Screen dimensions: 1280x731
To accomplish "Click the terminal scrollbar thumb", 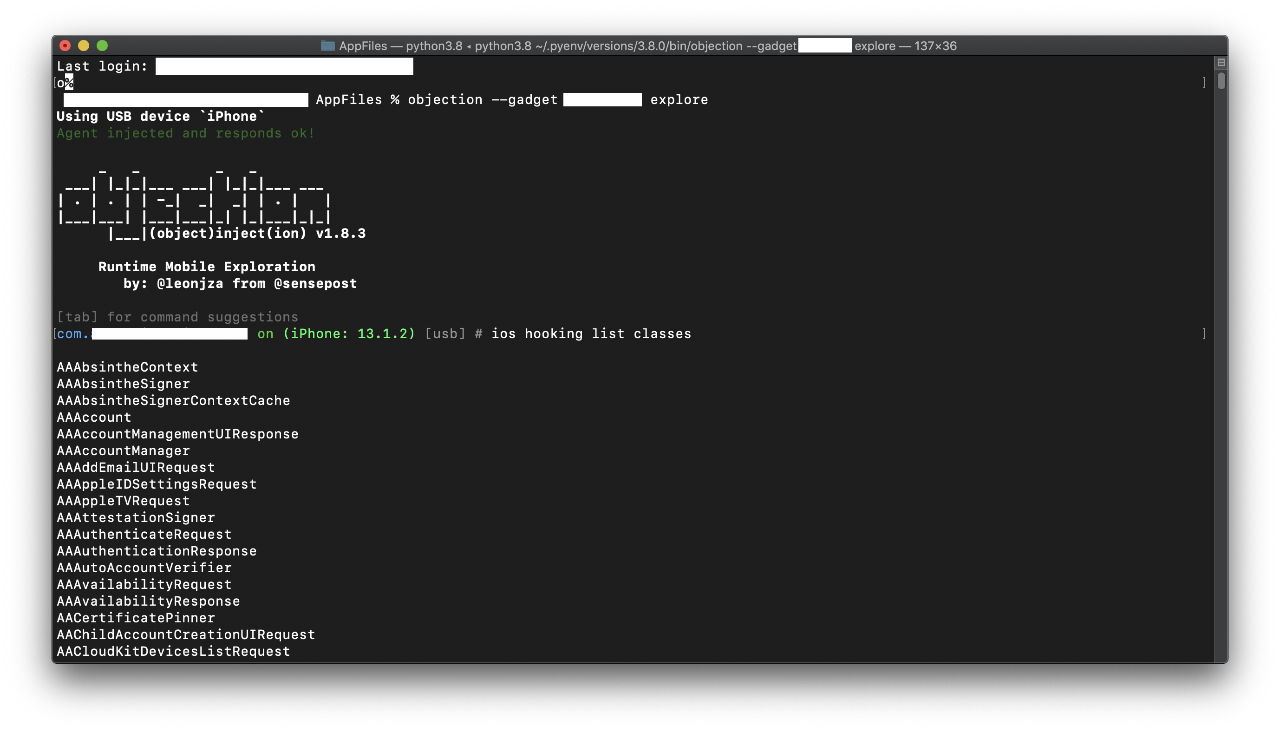I will coord(1220,81).
